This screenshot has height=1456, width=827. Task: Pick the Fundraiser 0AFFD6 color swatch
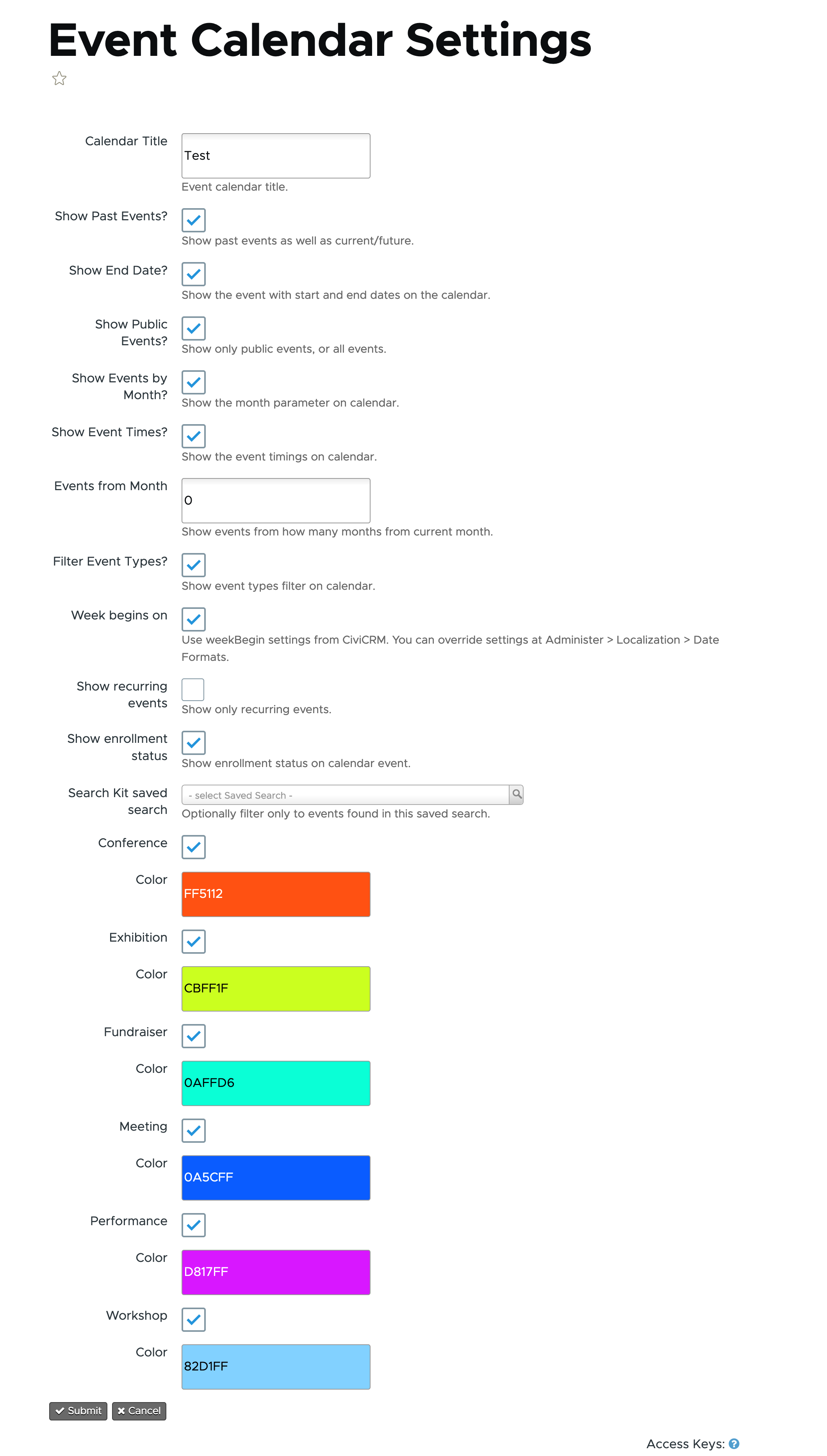276,1083
